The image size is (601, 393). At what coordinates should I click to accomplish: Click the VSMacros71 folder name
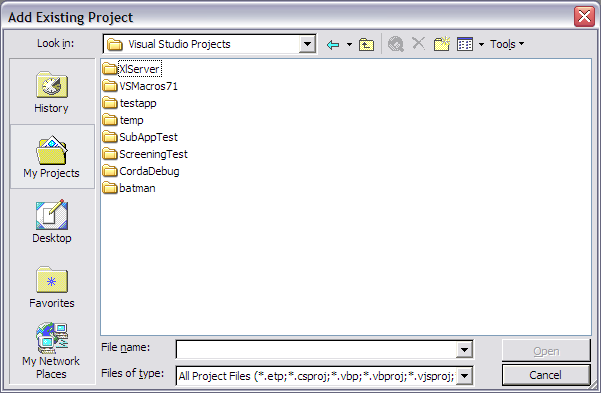point(148,86)
